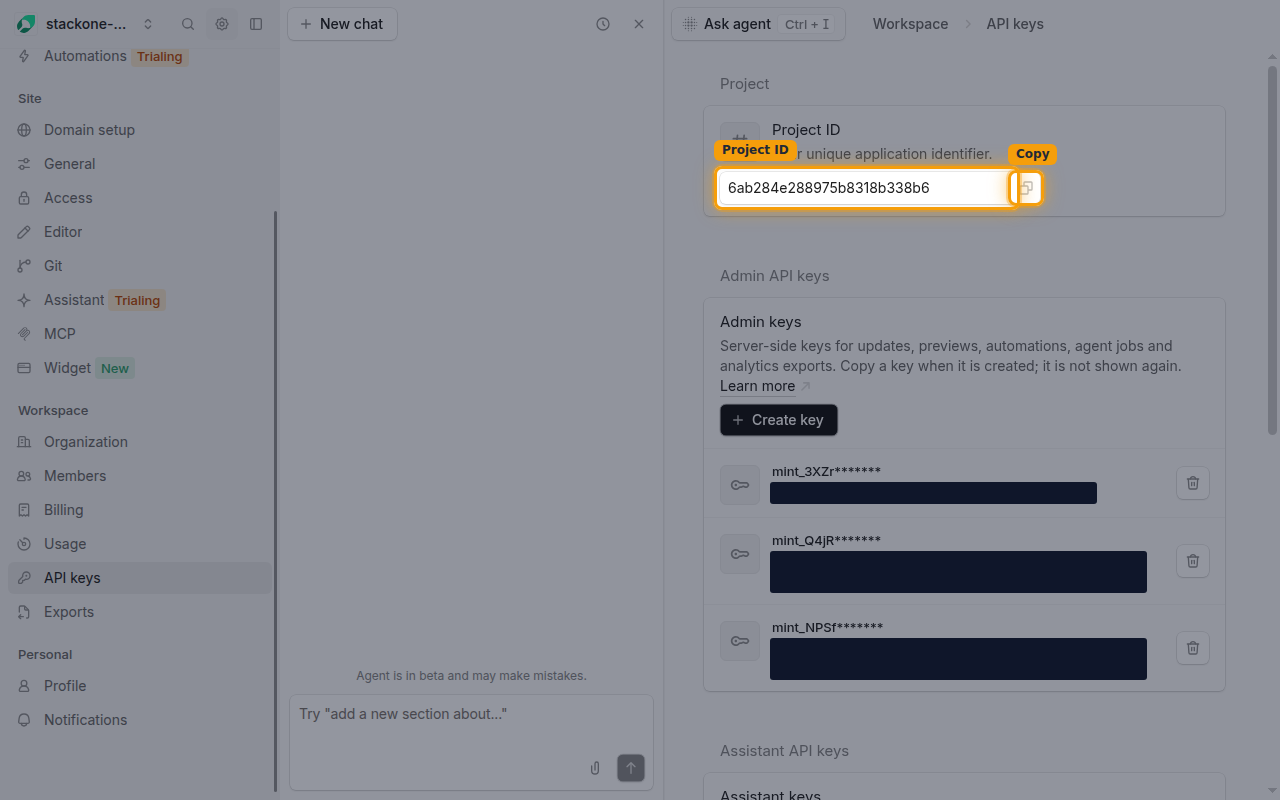Open the Editor settings

[140, 232]
